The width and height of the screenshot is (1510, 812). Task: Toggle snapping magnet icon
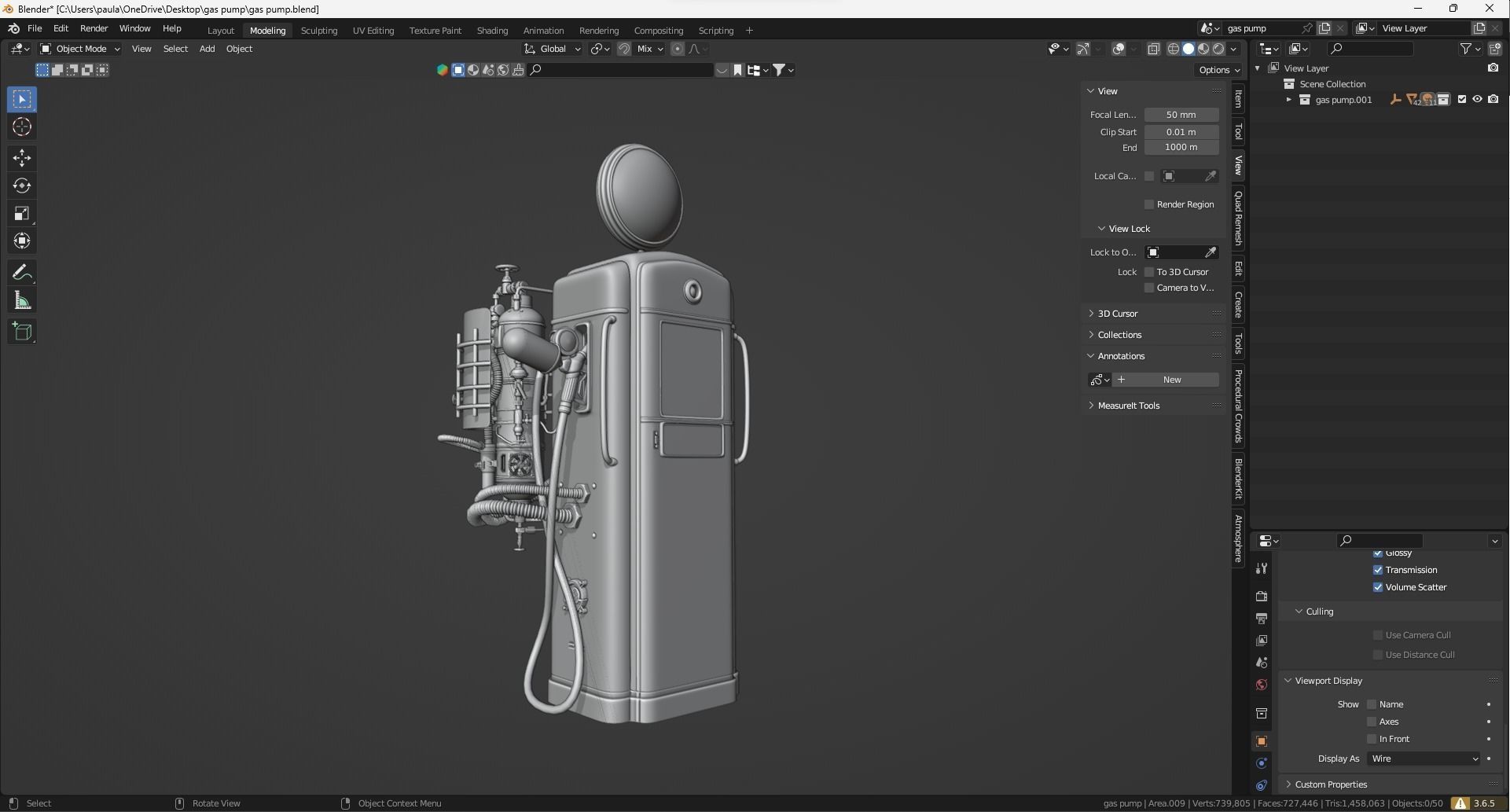pyautogui.click(x=624, y=49)
